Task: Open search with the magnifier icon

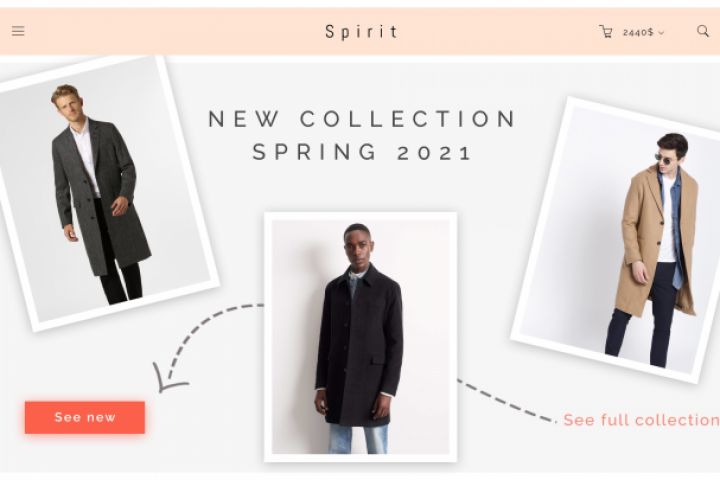Action: pos(703,31)
